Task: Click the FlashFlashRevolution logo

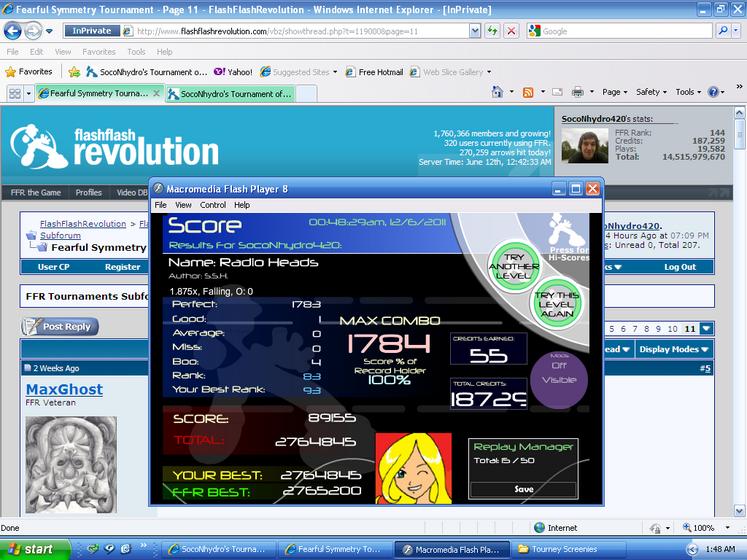Action: click(114, 147)
